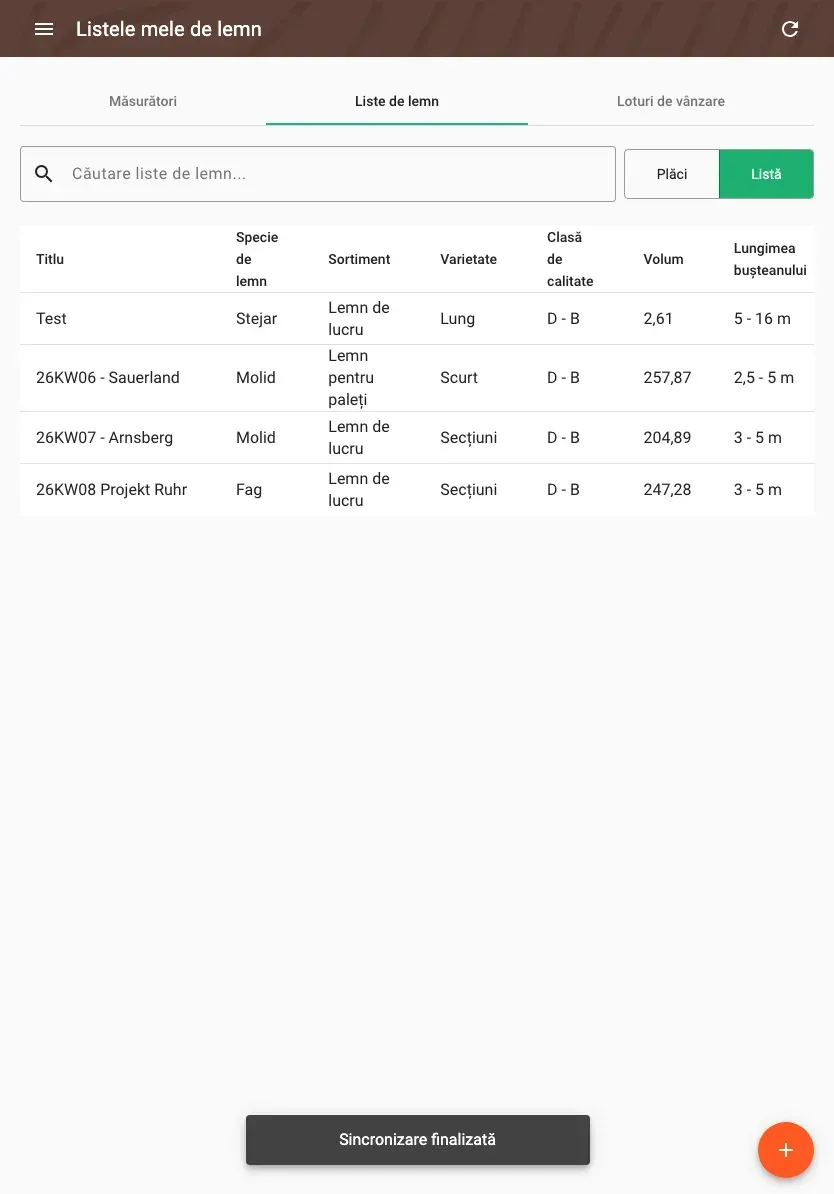Open the 26KW08 Projekt Ruhr list
834x1194 pixels.
417,490
